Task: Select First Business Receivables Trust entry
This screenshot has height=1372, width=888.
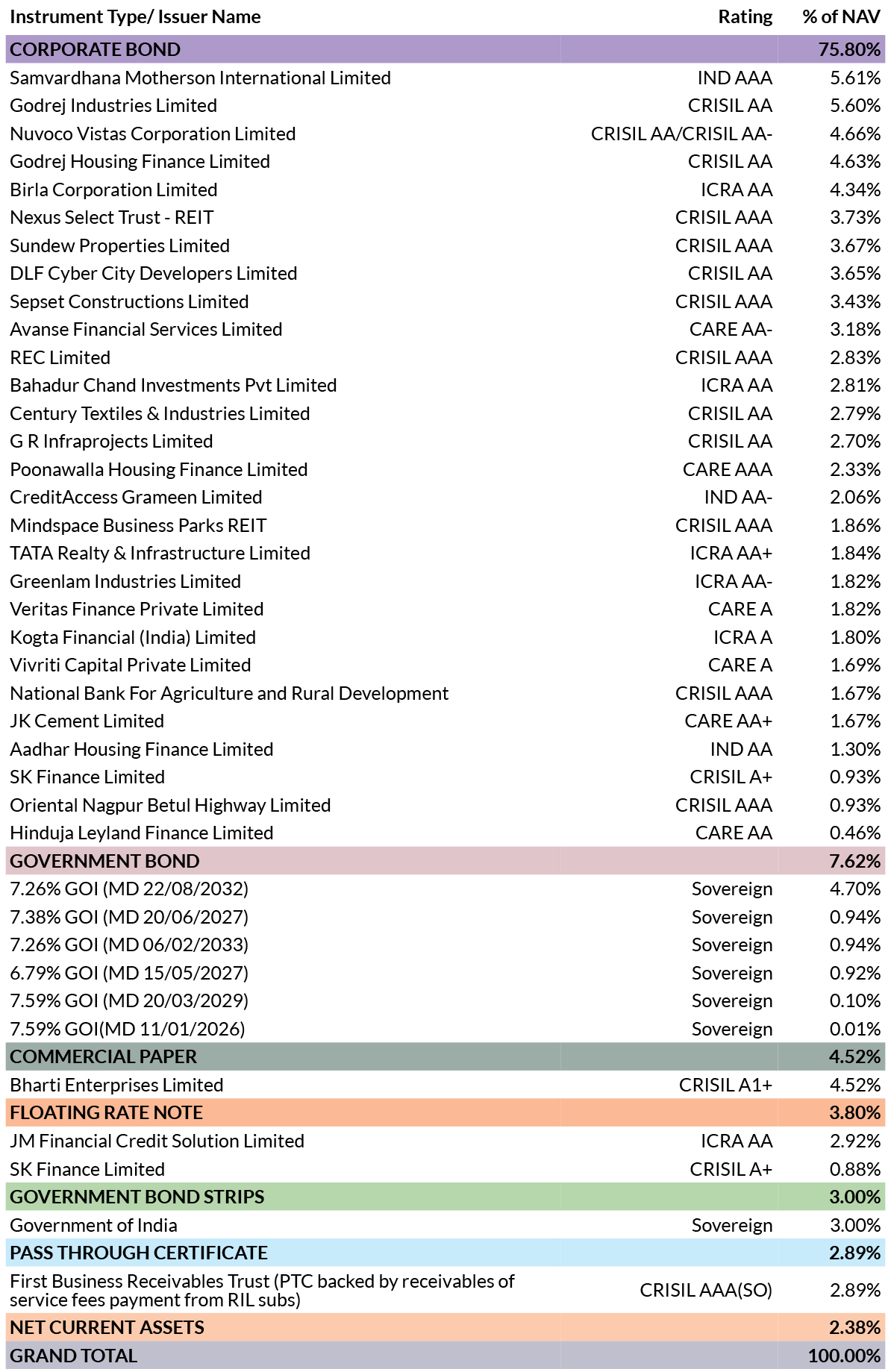Action: (262, 1291)
